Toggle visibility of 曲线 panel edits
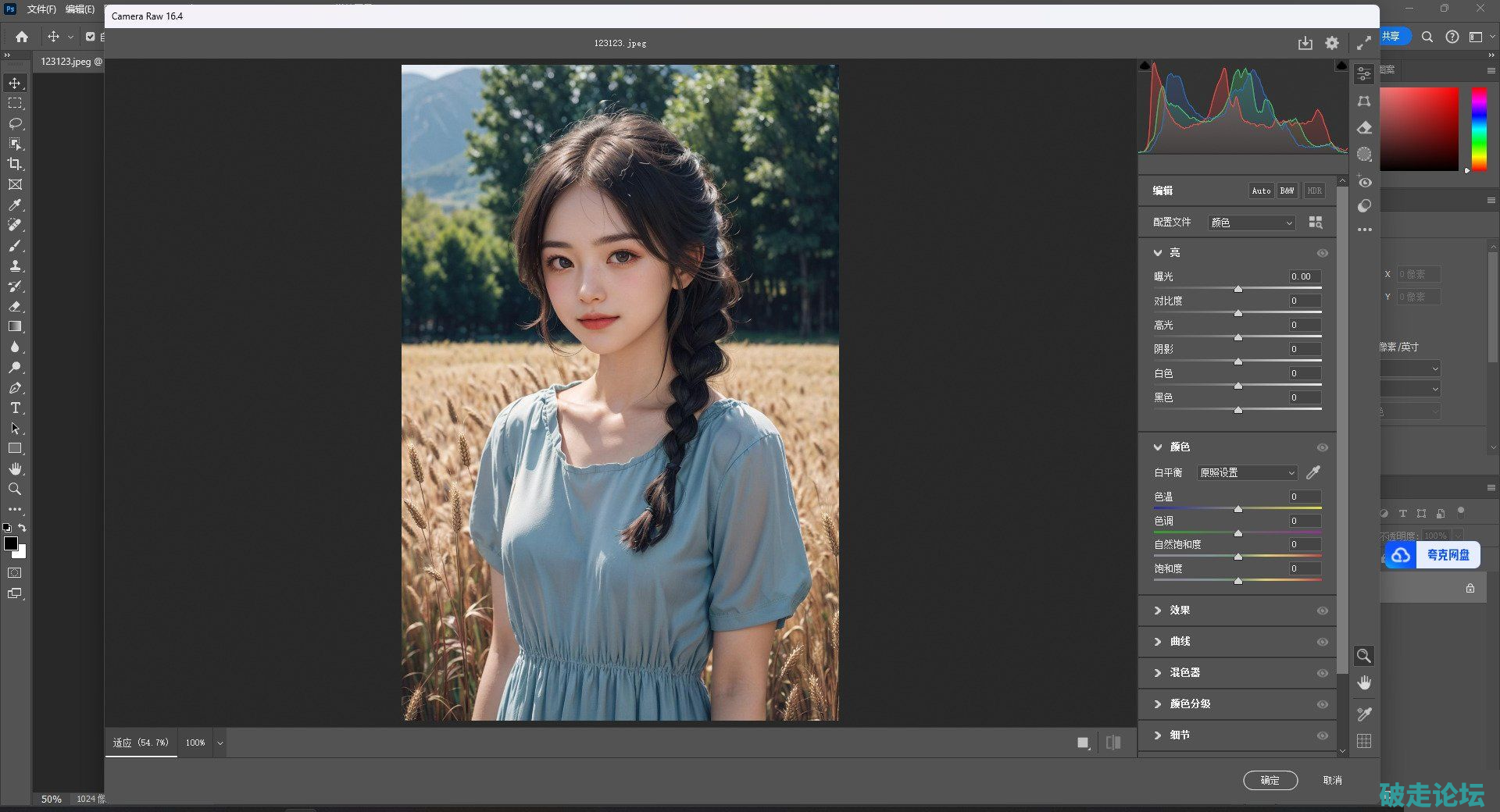 [1322, 642]
